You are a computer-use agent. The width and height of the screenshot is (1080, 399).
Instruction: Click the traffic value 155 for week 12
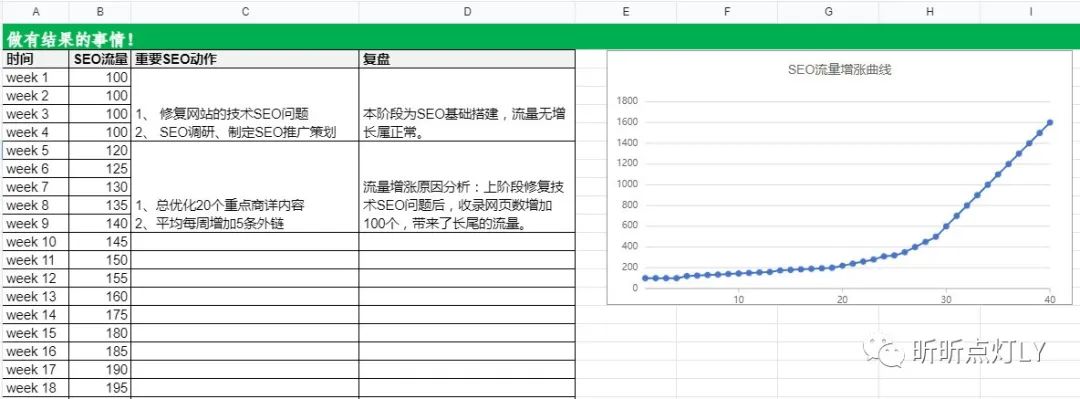tap(101, 278)
